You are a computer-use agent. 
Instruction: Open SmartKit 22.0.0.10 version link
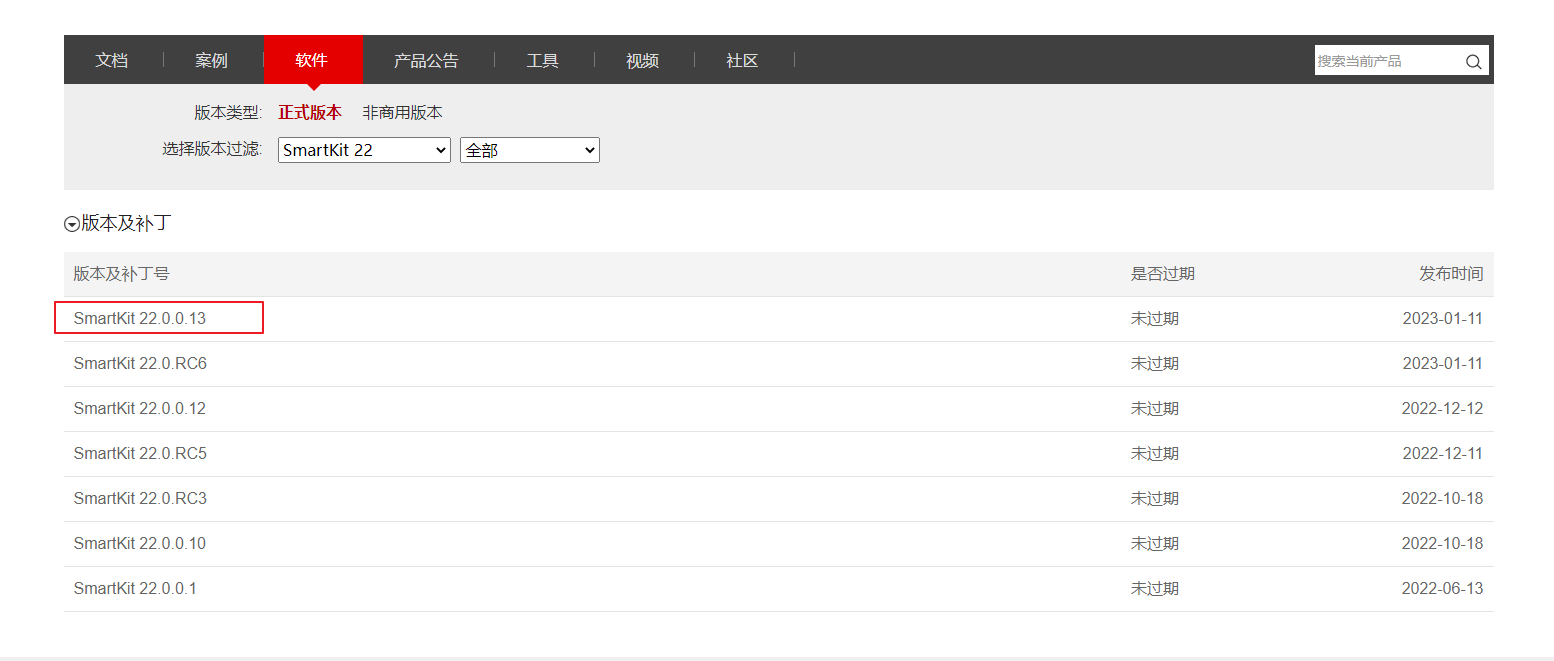click(140, 543)
